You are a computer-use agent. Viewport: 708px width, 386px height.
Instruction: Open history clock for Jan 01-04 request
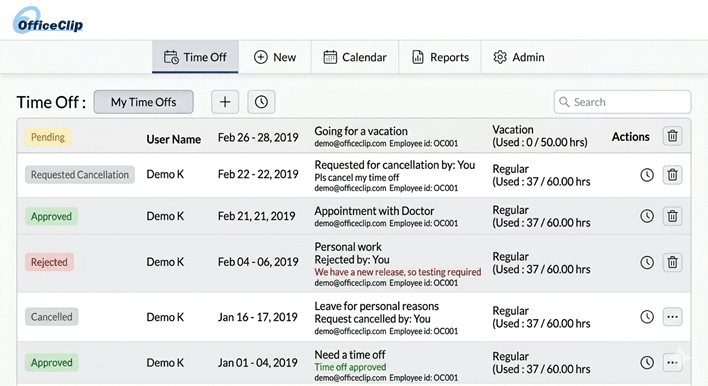pos(647,362)
